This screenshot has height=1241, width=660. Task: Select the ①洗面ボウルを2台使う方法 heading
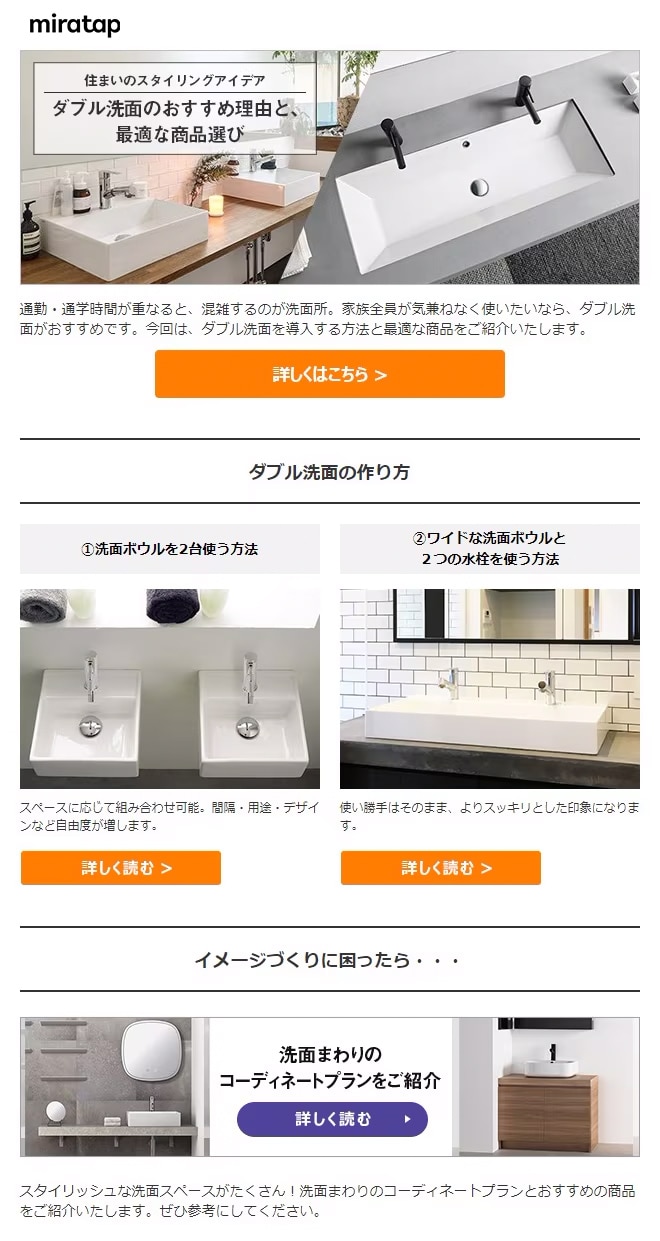170,549
